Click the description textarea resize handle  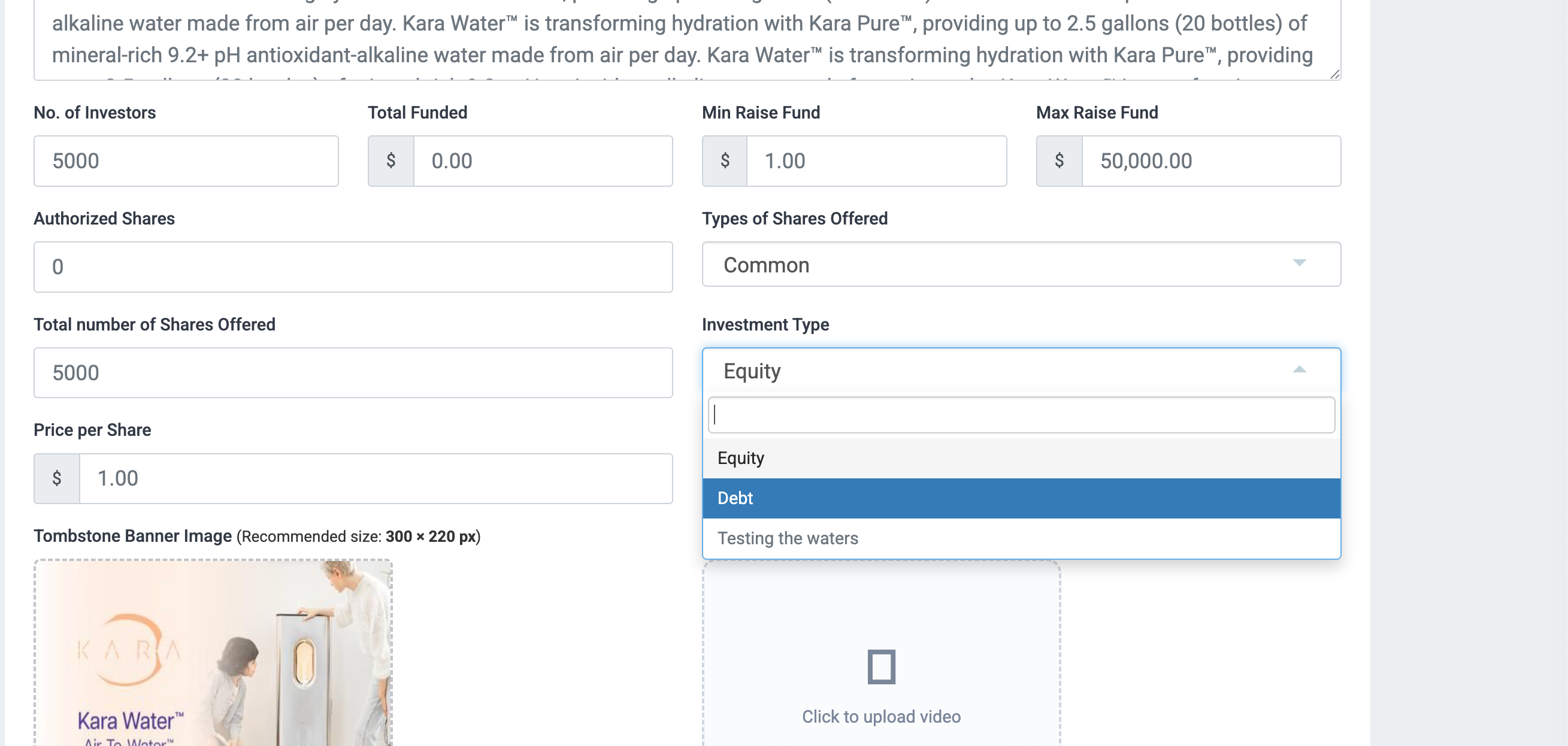pyautogui.click(x=1334, y=74)
